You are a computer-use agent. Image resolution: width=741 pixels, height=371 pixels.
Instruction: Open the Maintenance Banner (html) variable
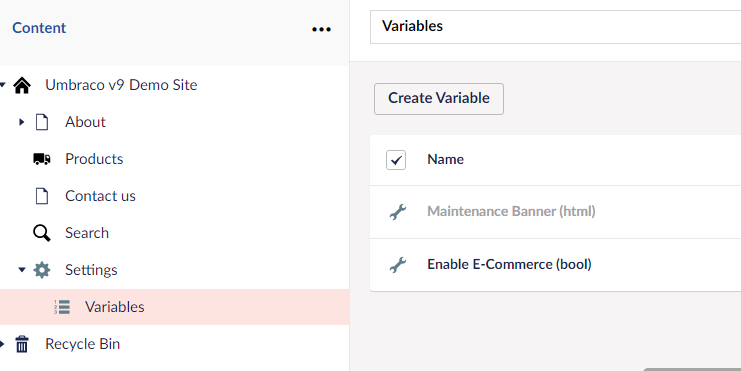511,211
